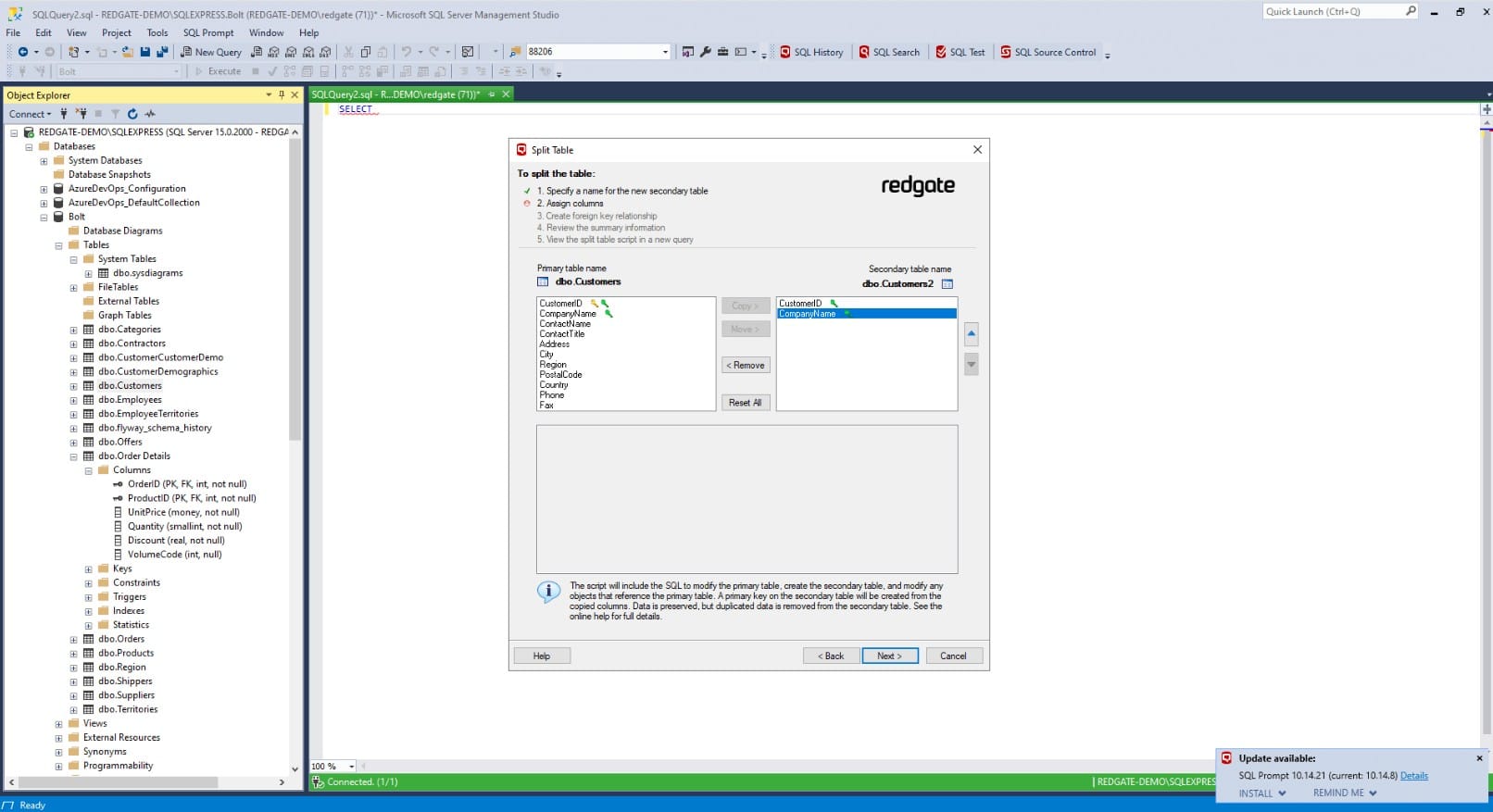The width and height of the screenshot is (1493, 812).
Task: Collapse the dbo.Order Details table node
Action: 73,456
